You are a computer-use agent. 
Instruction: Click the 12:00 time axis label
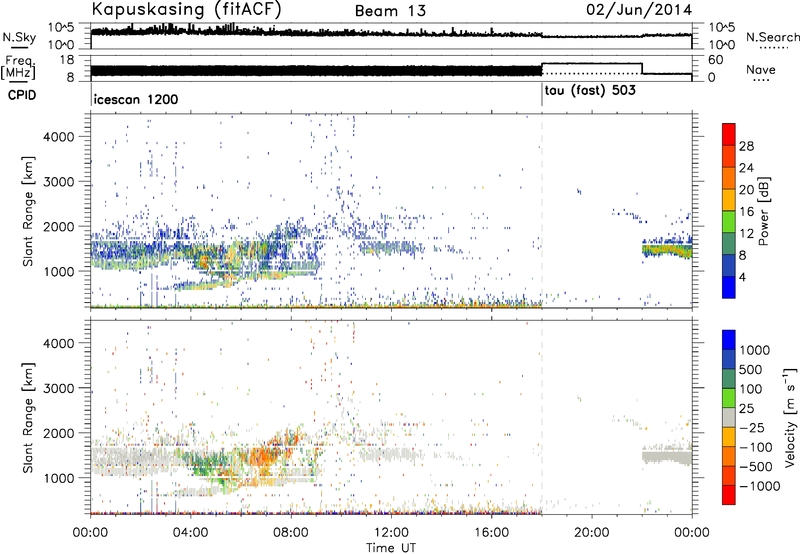(x=391, y=533)
